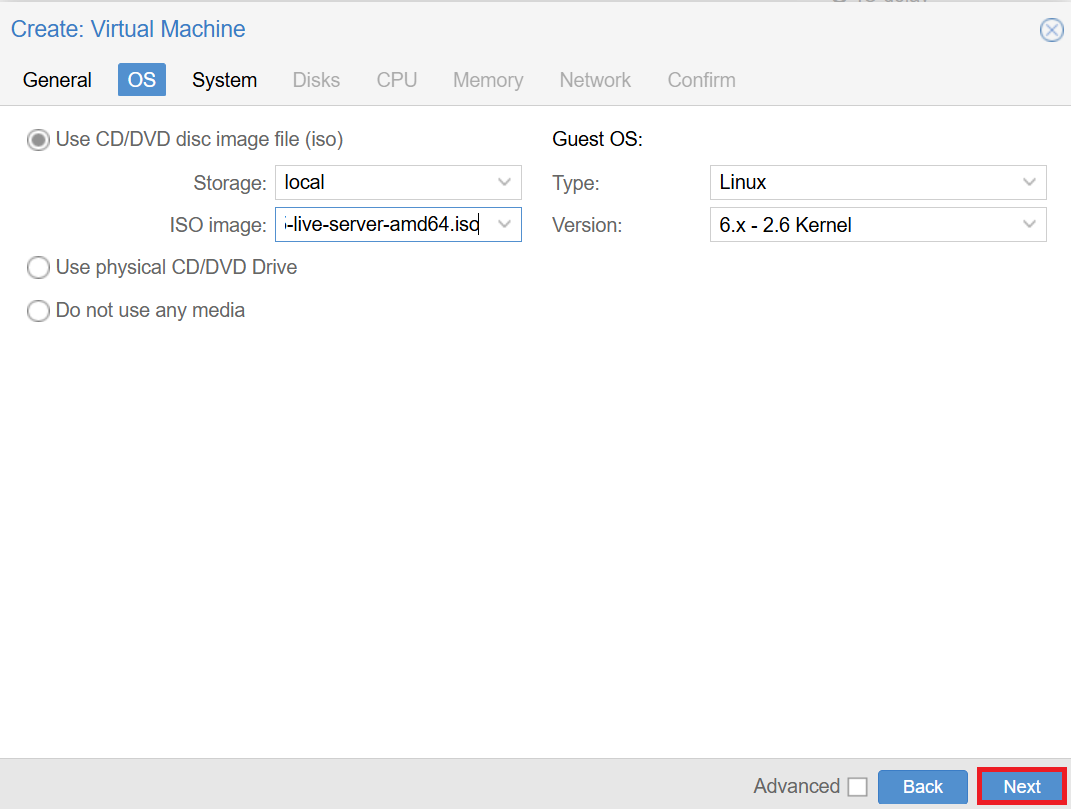
Task: Select the OS tab
Action: pyautogui.click(x=142, y=80)
